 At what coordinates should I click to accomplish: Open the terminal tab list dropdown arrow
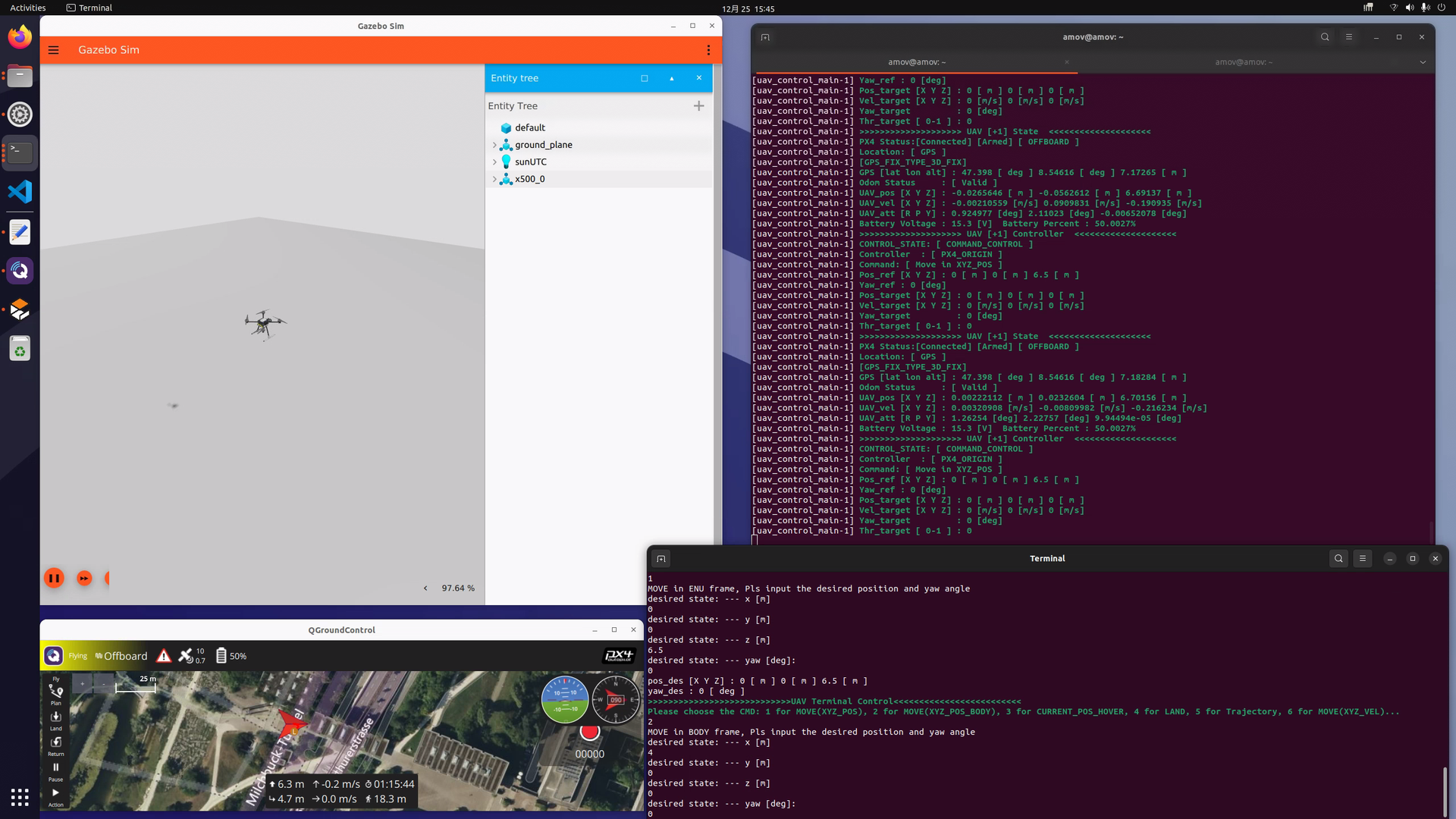tap(1423, 62)
